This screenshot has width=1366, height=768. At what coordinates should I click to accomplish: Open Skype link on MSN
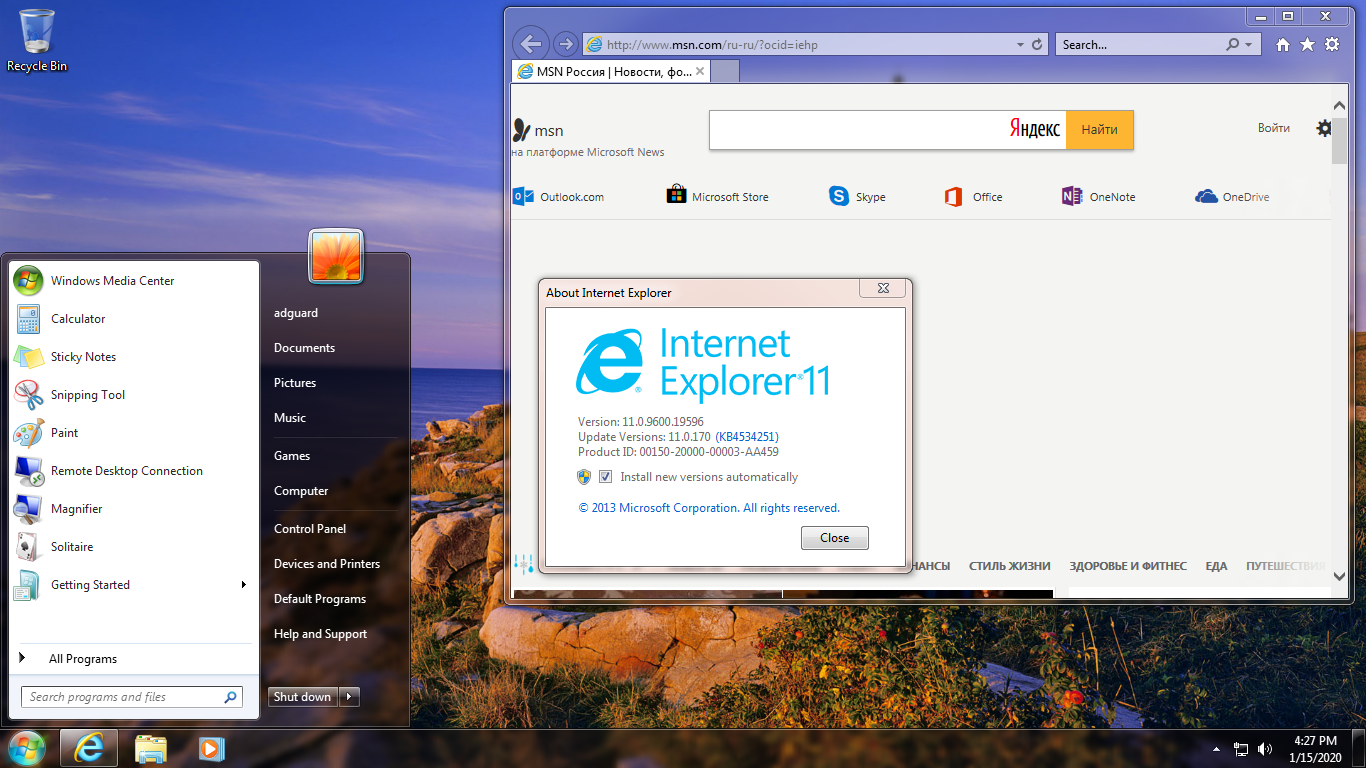858,197
